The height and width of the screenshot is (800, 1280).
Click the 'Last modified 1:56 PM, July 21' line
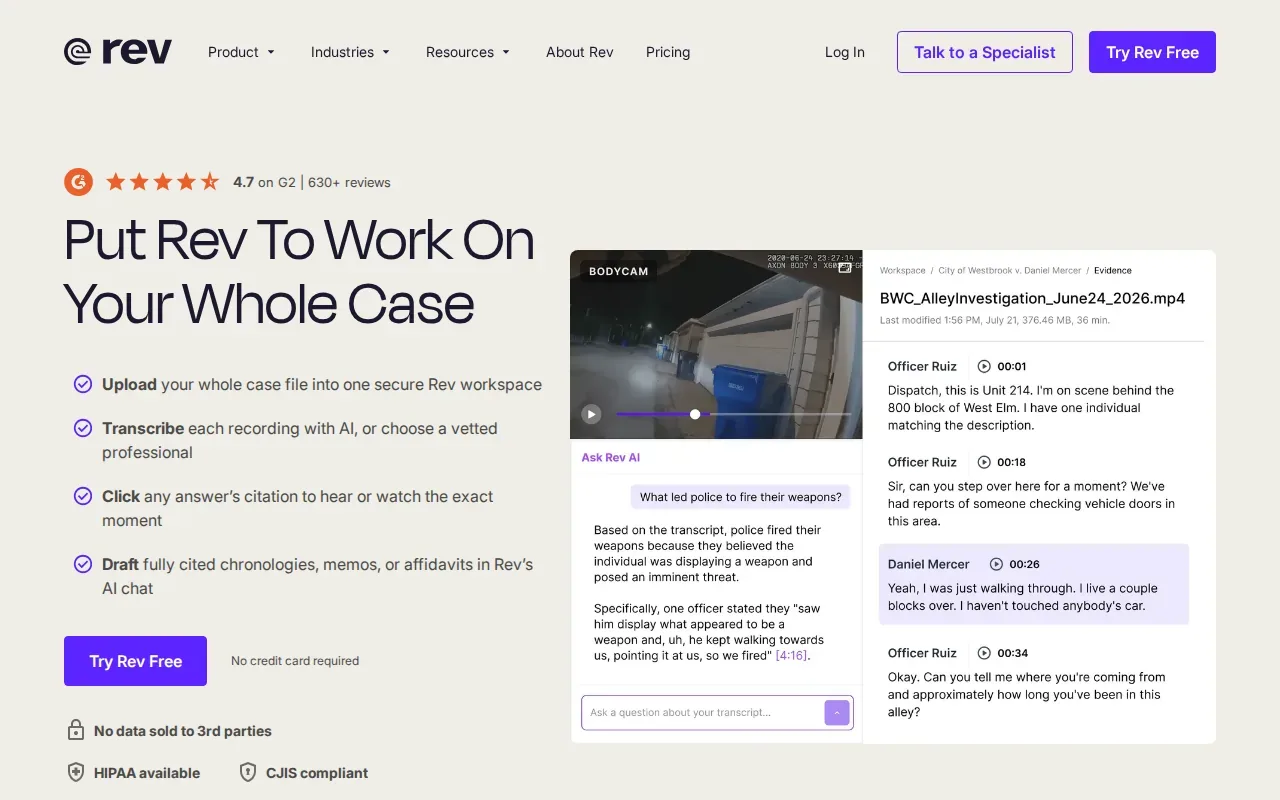995,320
